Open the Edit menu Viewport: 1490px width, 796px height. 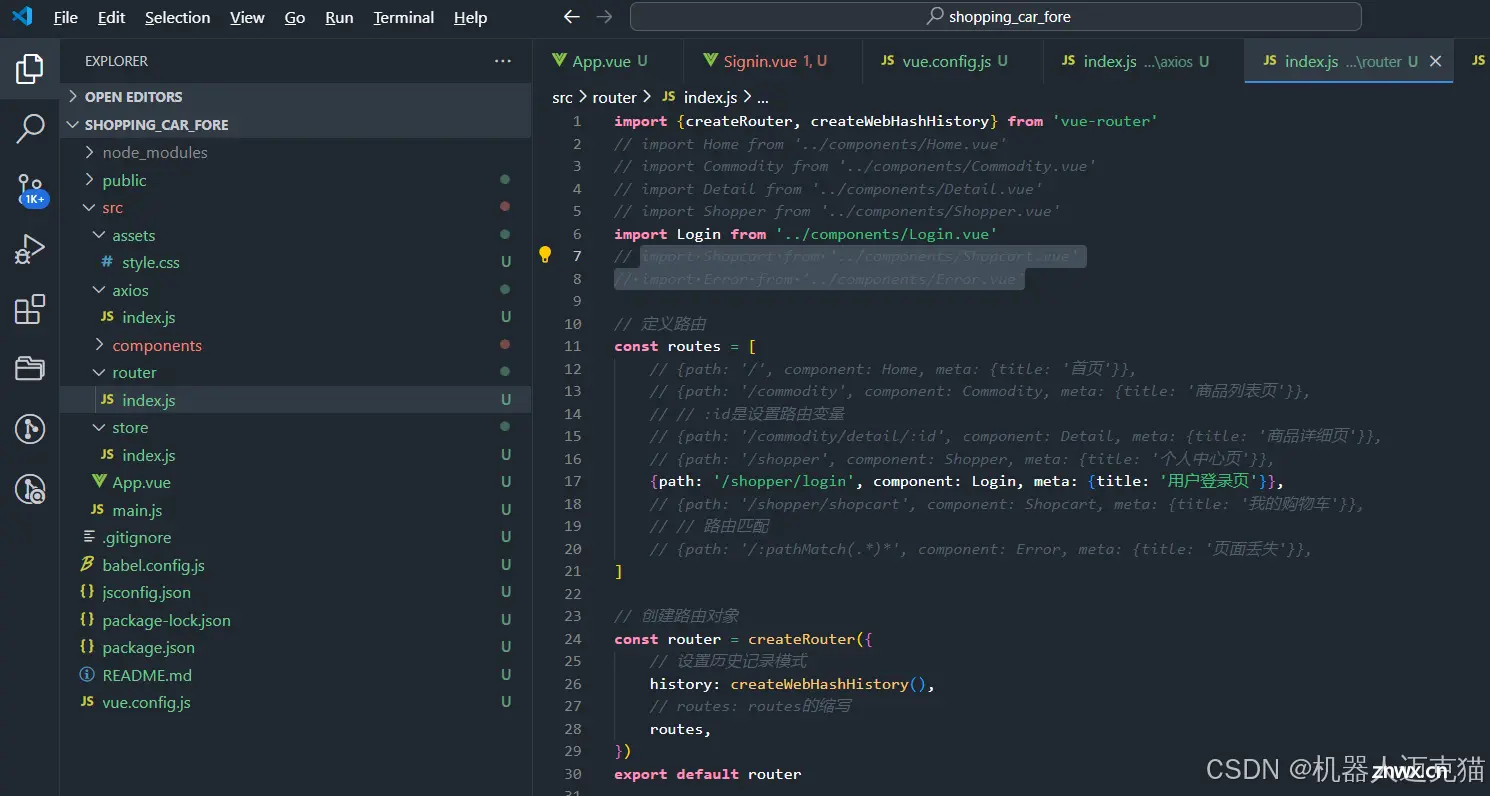click(x=111, y=17)
